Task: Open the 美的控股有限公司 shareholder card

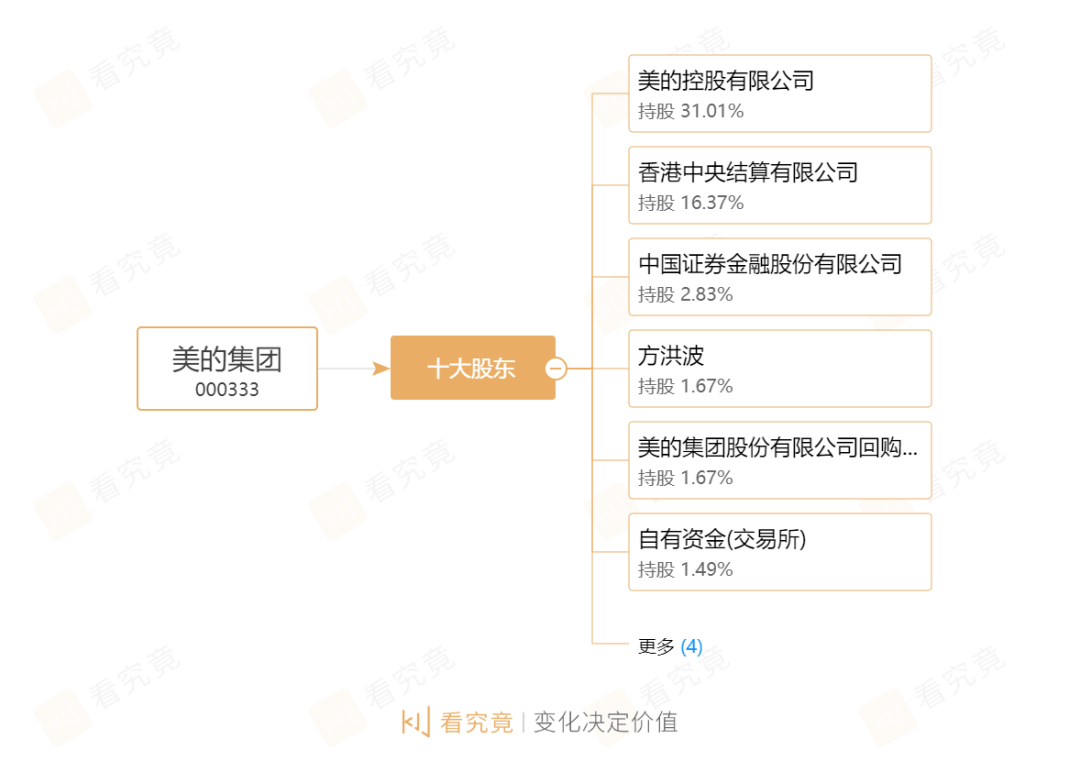Action: [779, 93]
